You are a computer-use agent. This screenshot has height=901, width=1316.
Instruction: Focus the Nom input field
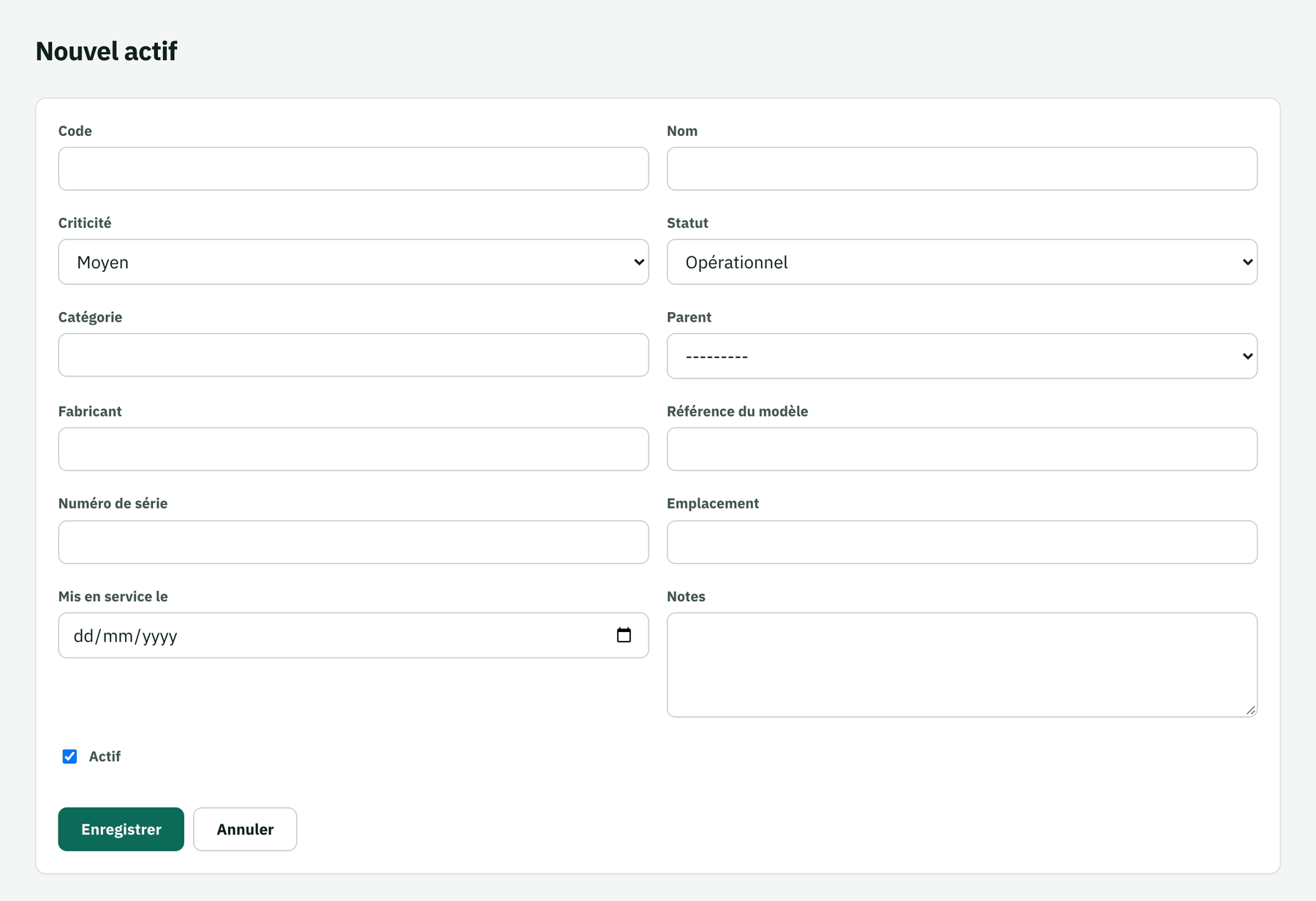point(962,169)
